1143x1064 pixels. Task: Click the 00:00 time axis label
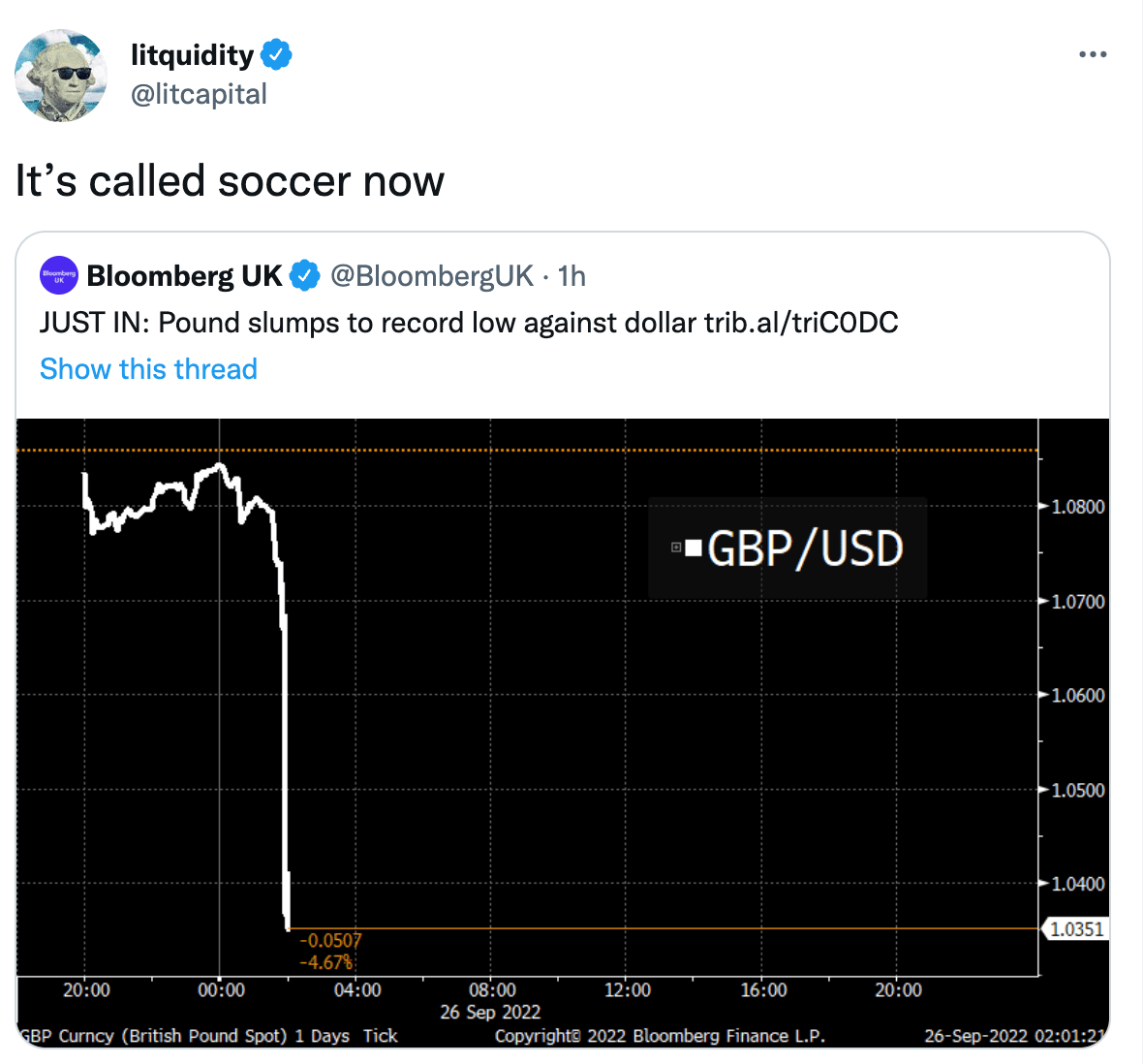tap(221, 989)
